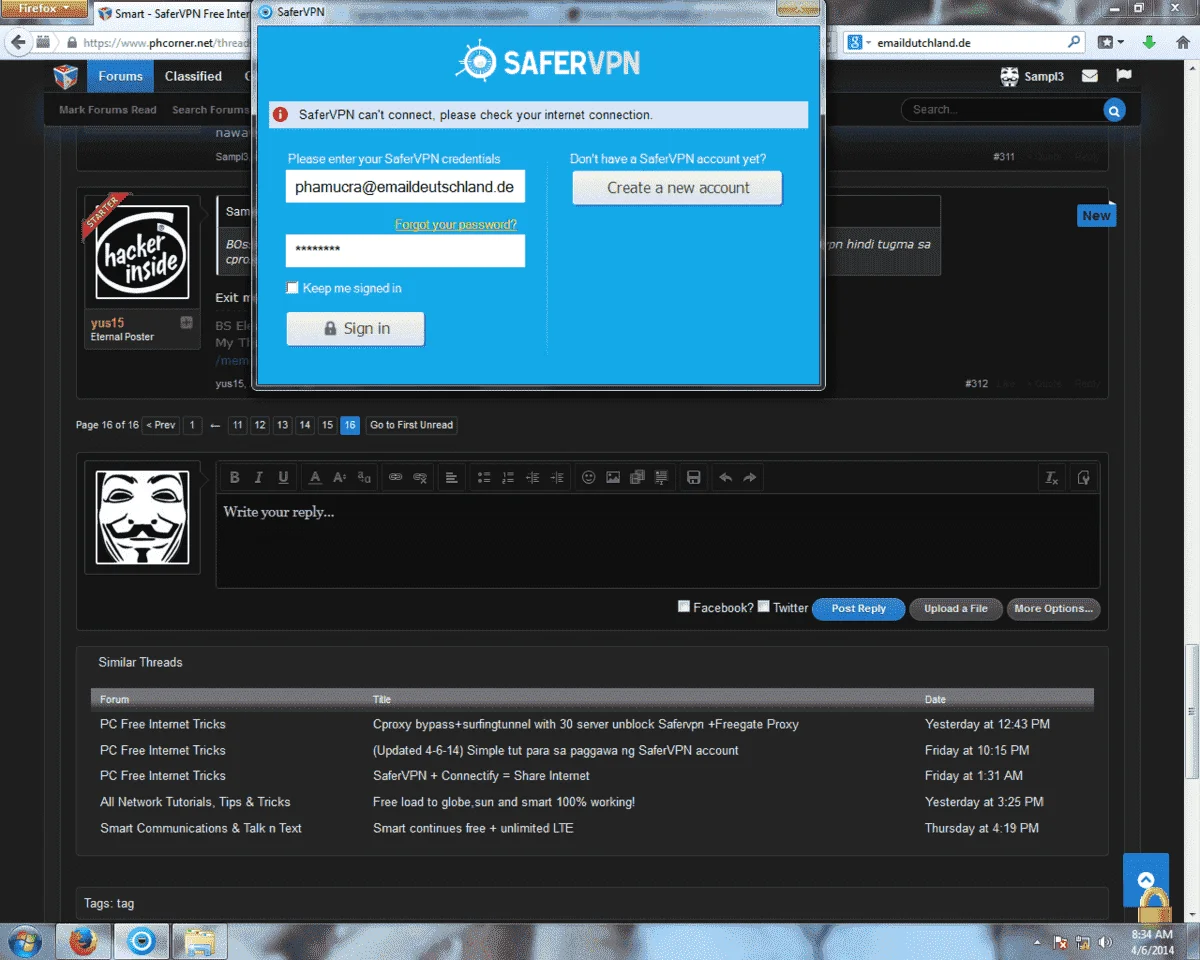Open SaferVPN from the Windows taskbar
Viewport: 1200px width, 960px height.
pos(141,941)
